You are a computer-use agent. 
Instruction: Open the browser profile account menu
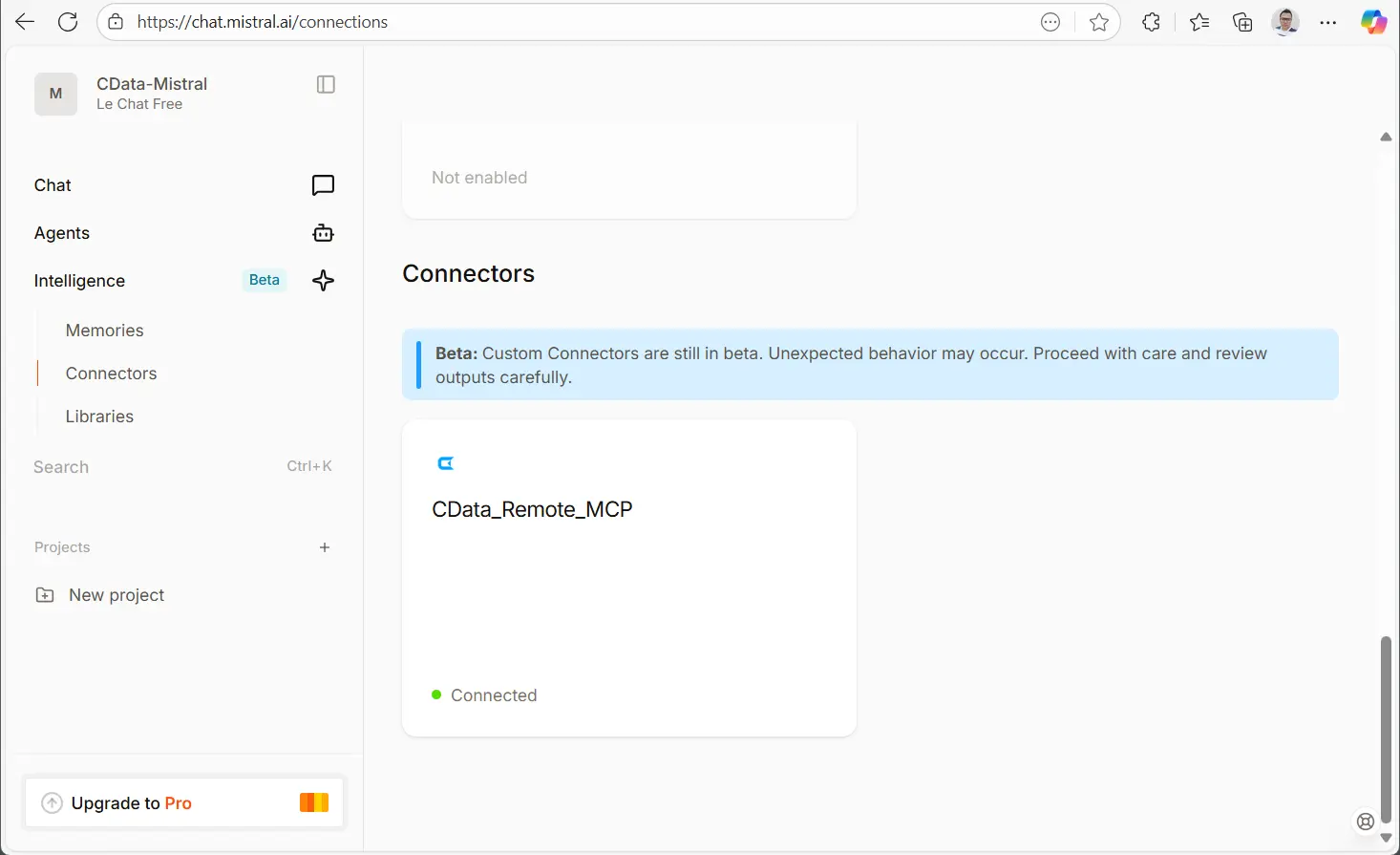coord(1285,21)
